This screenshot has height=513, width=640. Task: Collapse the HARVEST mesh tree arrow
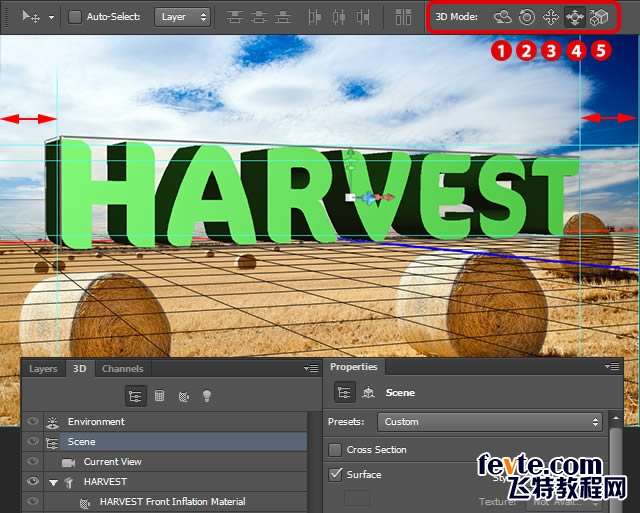pos(53,483)
